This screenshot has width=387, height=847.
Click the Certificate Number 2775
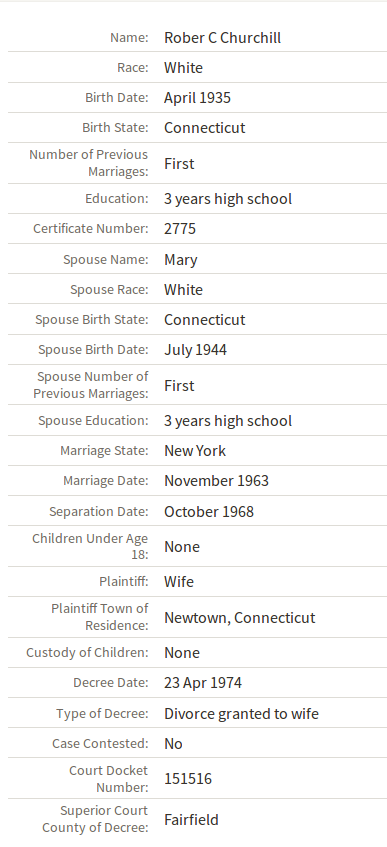click(180, 228)
